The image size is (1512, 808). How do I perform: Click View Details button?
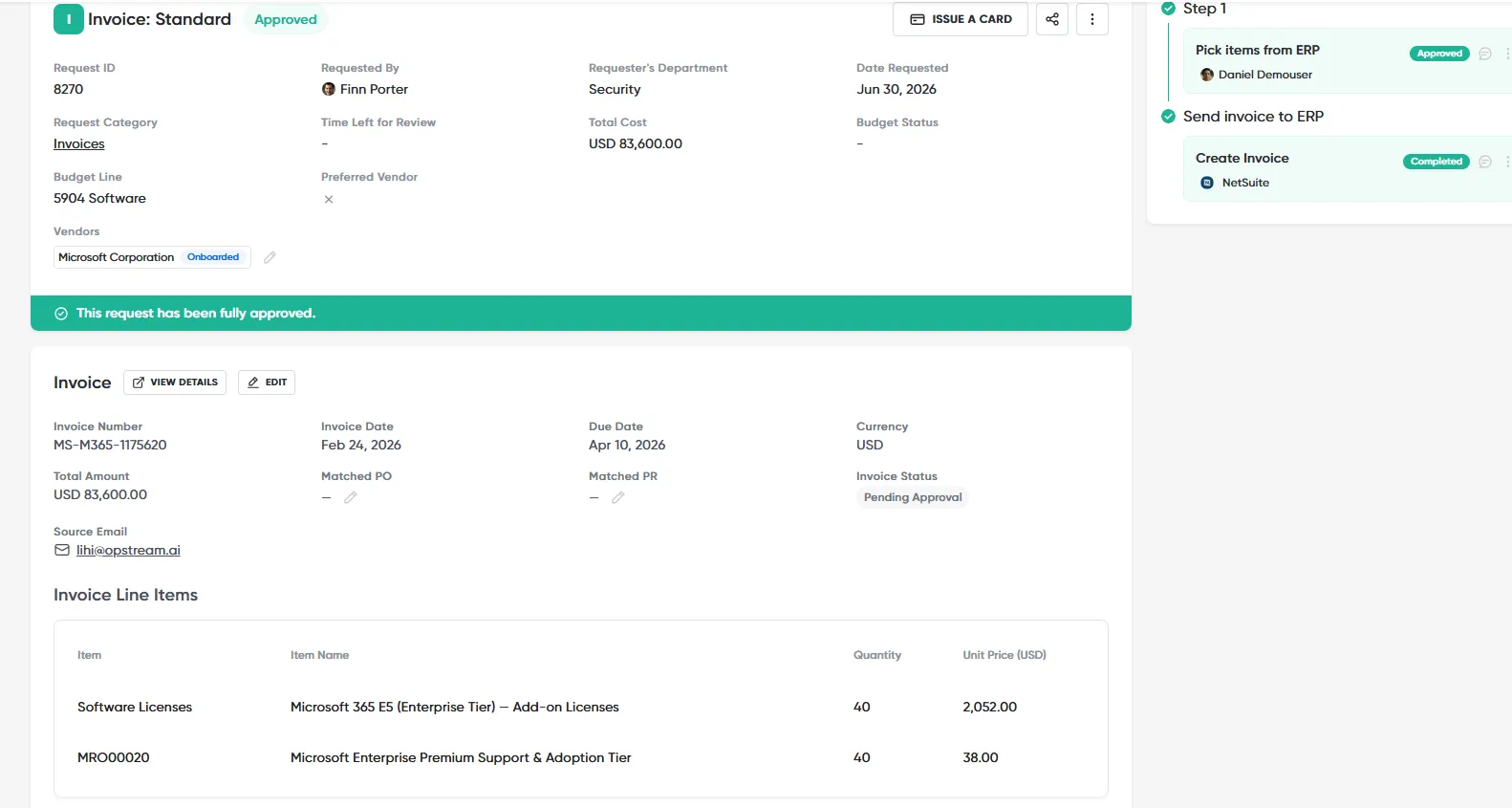(175, 382)
